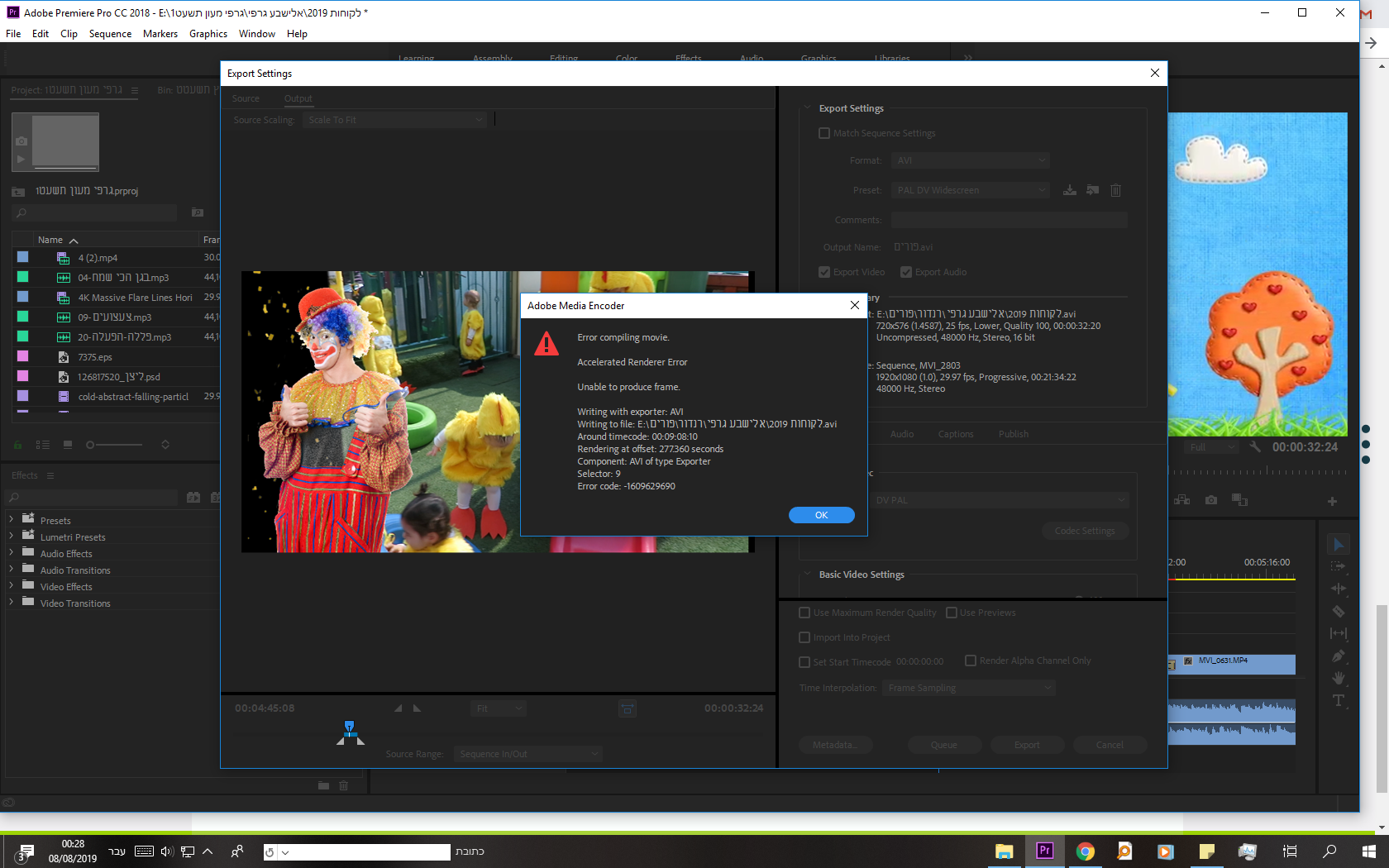Select the Pen tool

click(1339, 656)
